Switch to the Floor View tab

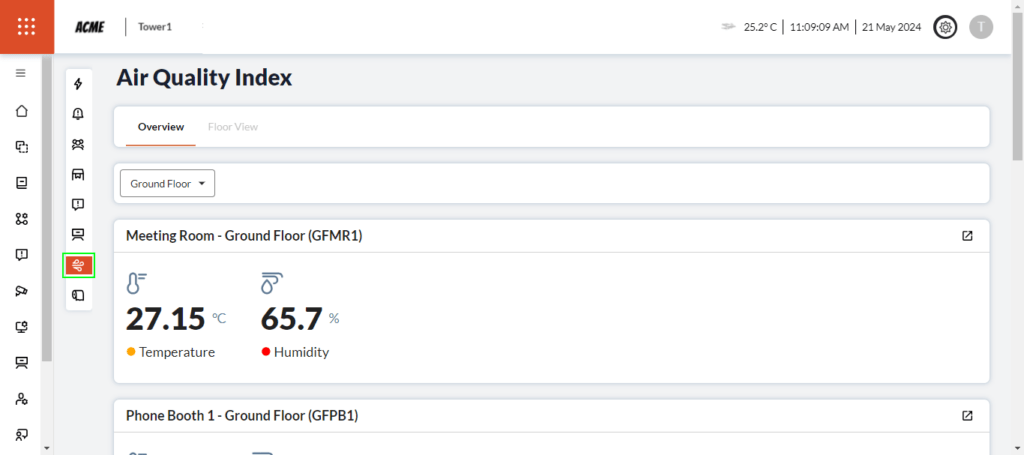[232, 127]
